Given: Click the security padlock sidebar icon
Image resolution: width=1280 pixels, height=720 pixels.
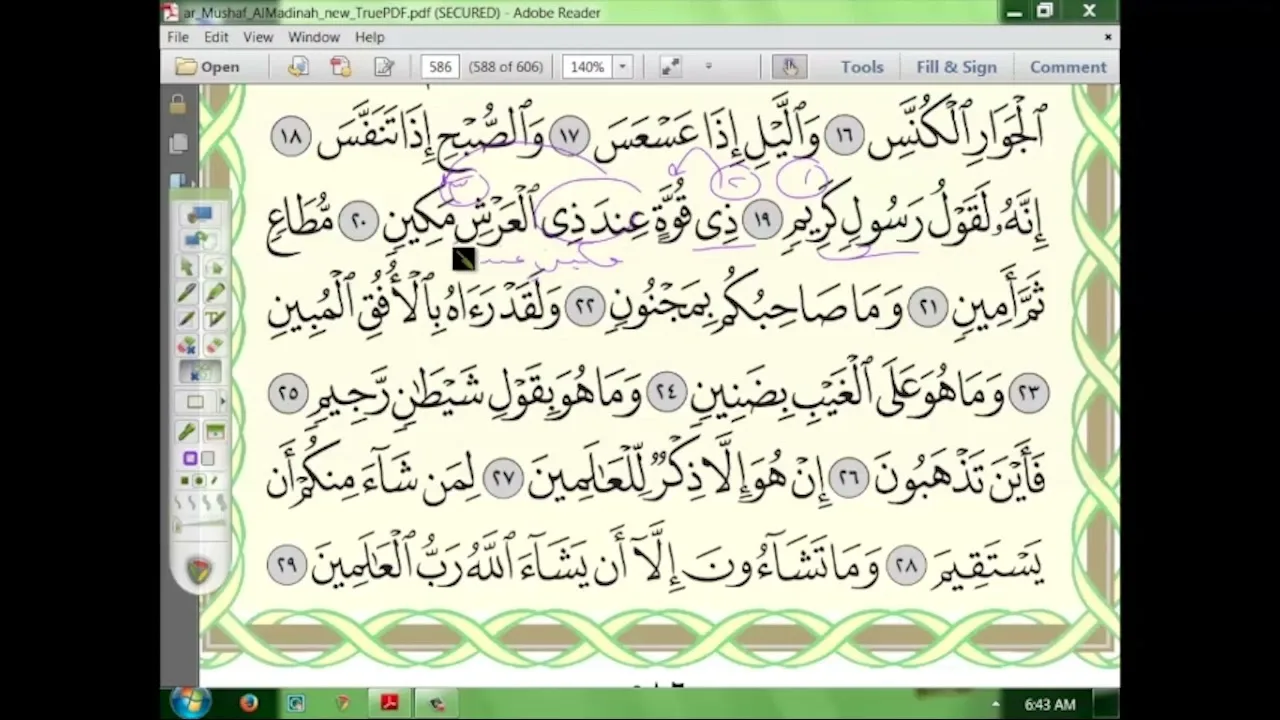Looking at the screenshot, I should pyautogui.click(x=178, y=105).
